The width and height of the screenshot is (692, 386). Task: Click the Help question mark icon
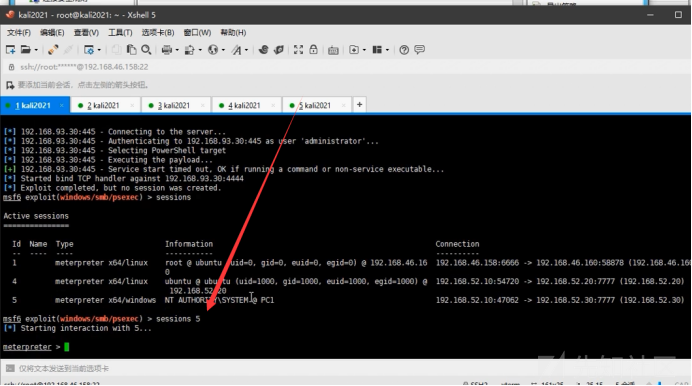pos(404,50)
